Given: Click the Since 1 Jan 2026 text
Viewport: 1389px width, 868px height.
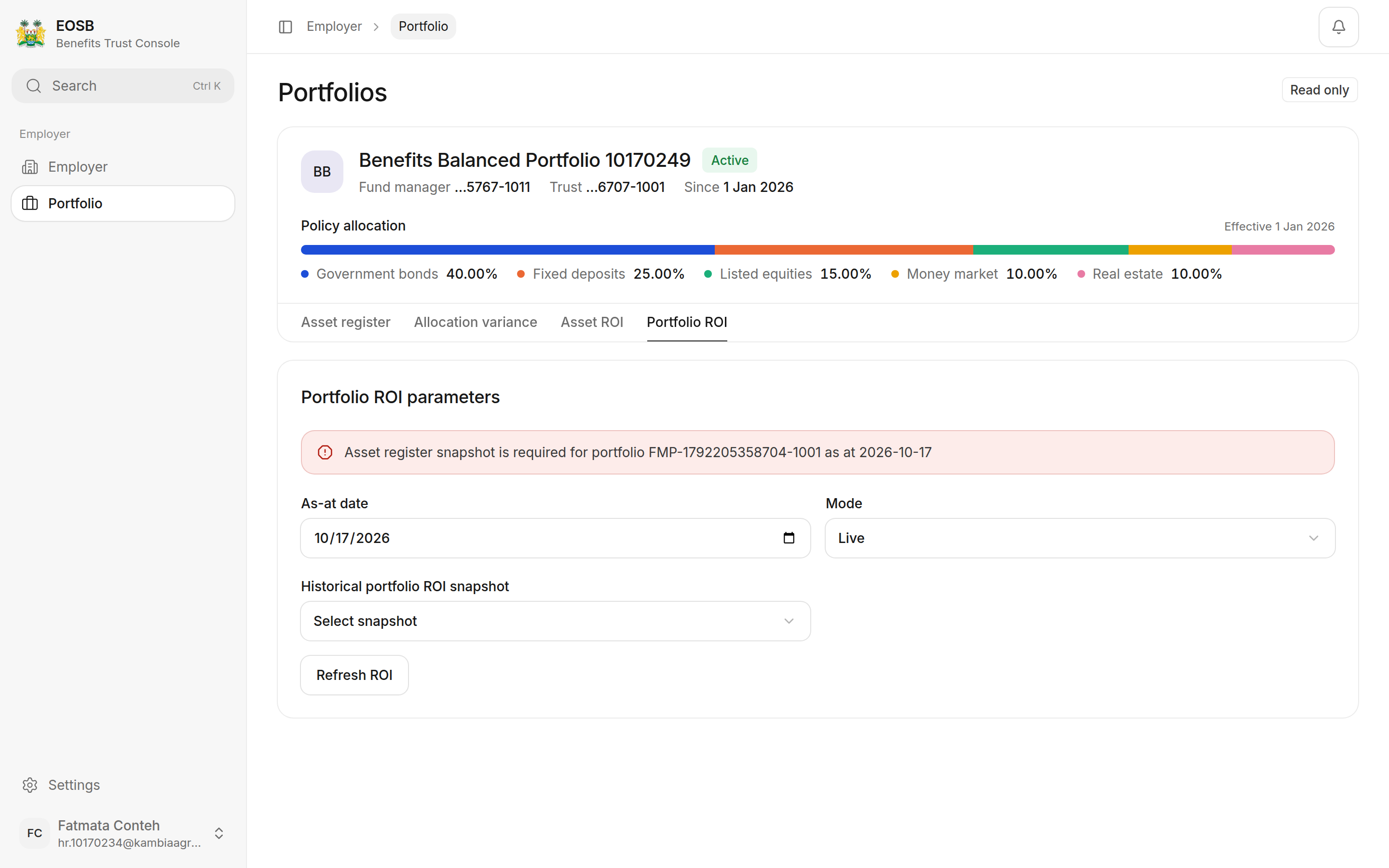Looking at the screenshot, I should point(738,187).
